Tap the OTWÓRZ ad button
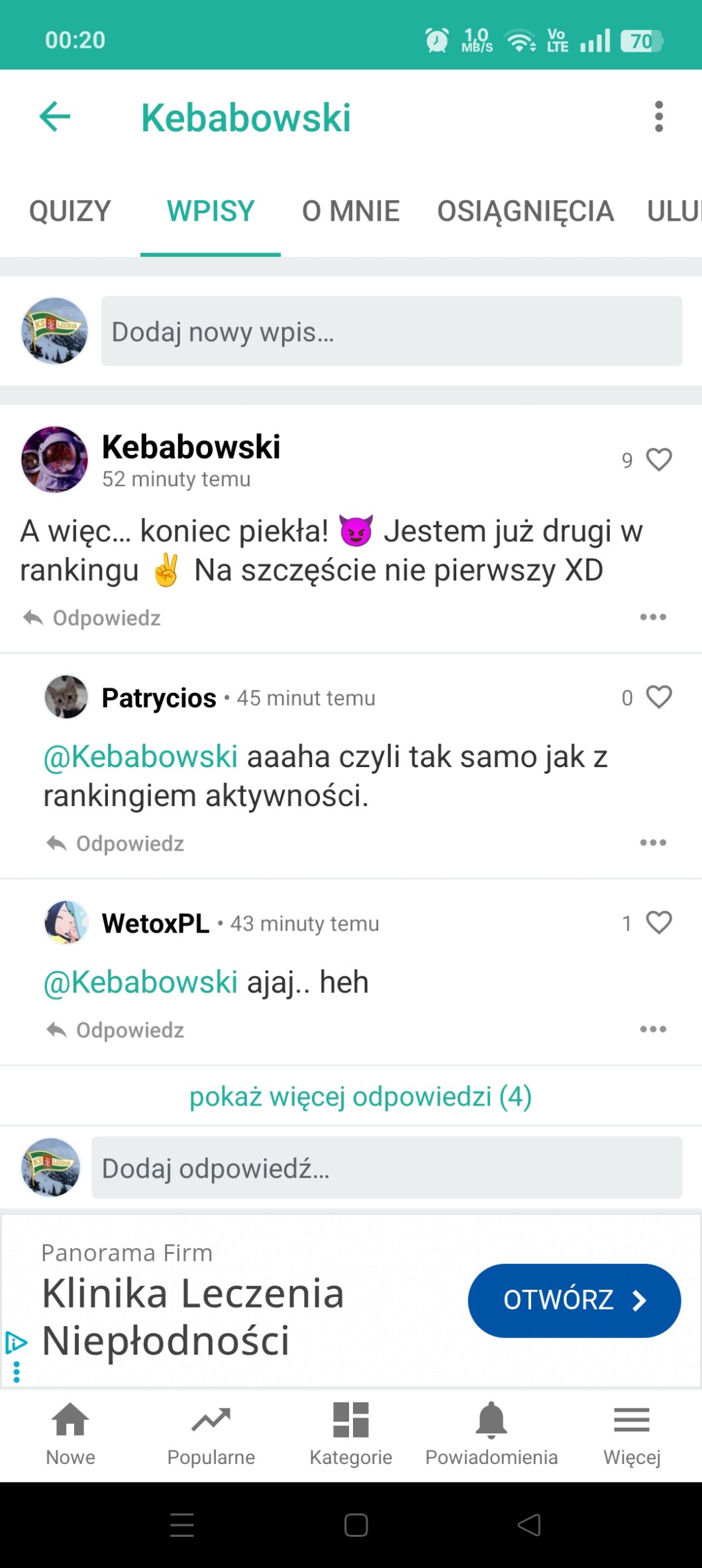Viewport: 702px width, 1568px height. click(x=574, y=1300)
